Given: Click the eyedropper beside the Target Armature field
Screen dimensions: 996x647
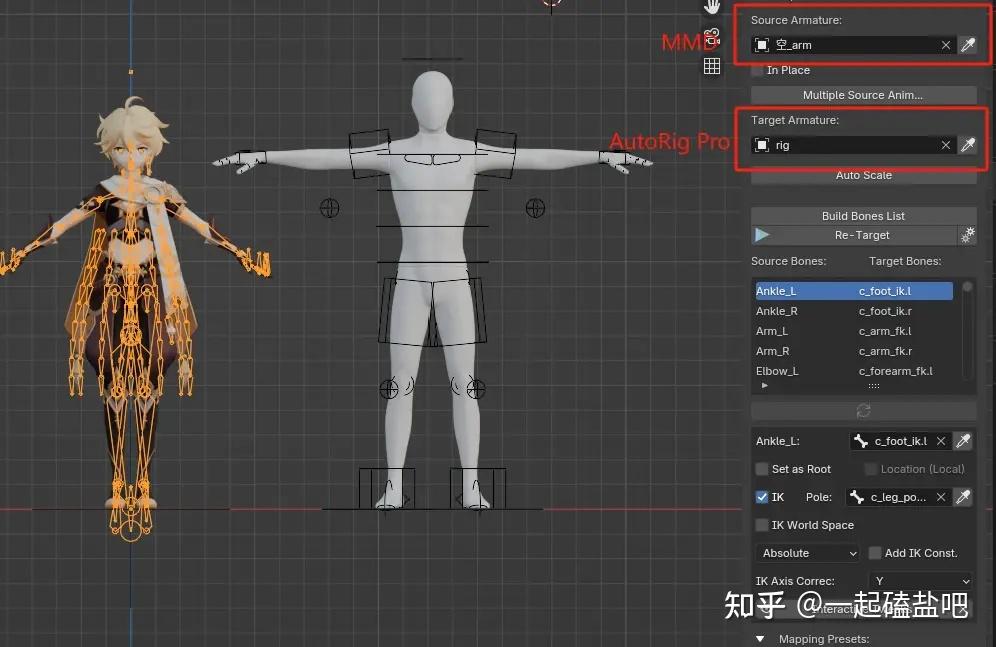Looking at the screenshot, I should [x=968, y=144].
